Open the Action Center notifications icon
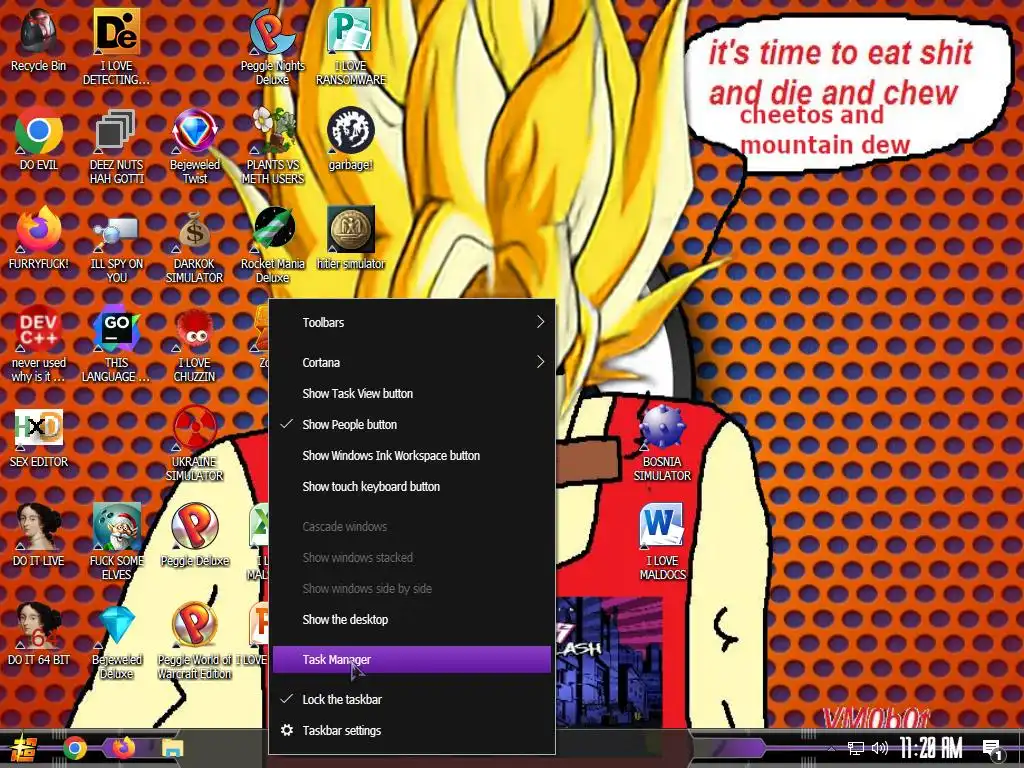 pos(993,750)
